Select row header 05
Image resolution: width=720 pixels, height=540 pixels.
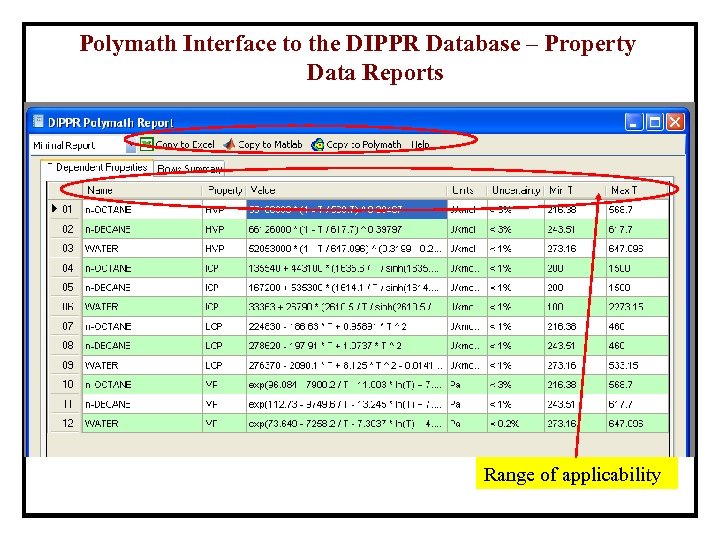click(x=65, y=287)
